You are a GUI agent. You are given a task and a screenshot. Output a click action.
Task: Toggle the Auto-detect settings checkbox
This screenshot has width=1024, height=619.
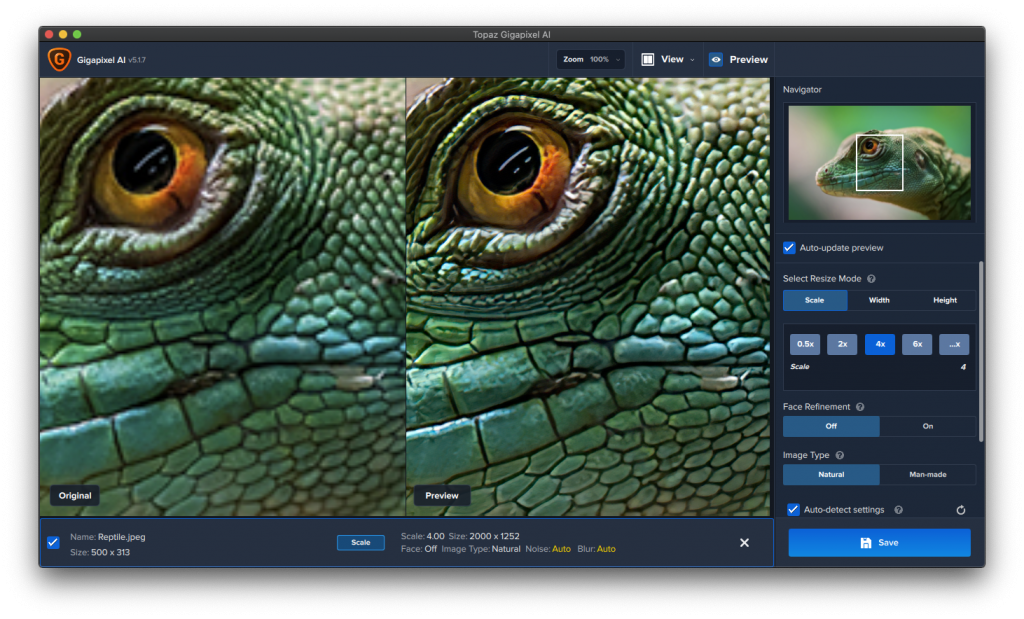coord(793,510)
